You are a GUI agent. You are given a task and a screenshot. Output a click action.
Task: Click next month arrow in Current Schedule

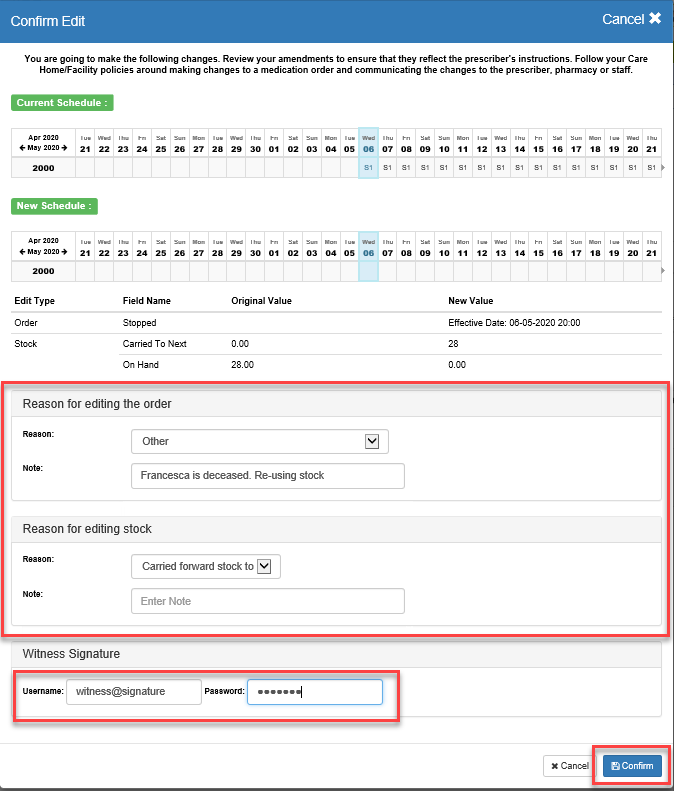pyautogui.click(x=65, y=149)
